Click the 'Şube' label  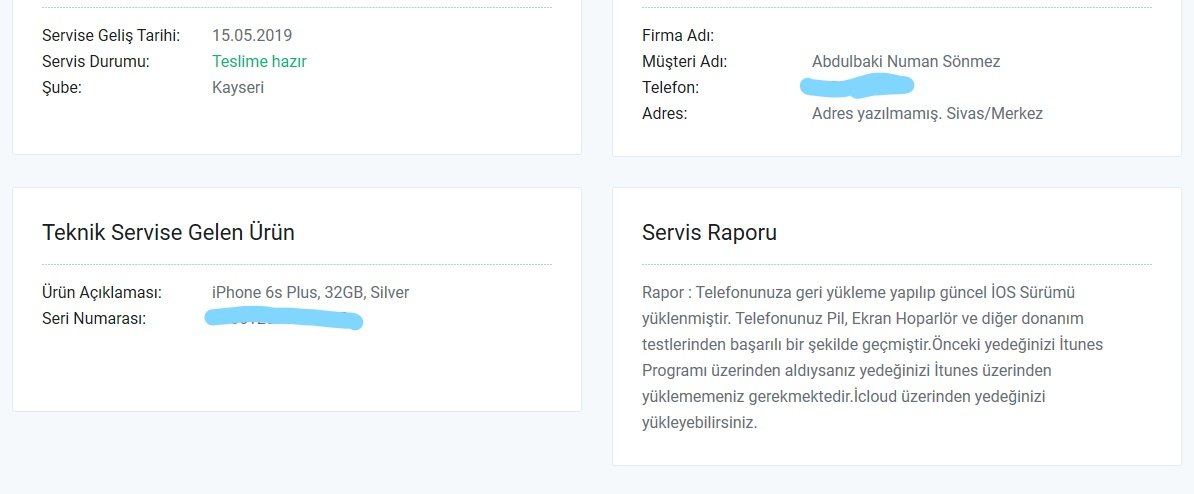(x=62, y=87)
